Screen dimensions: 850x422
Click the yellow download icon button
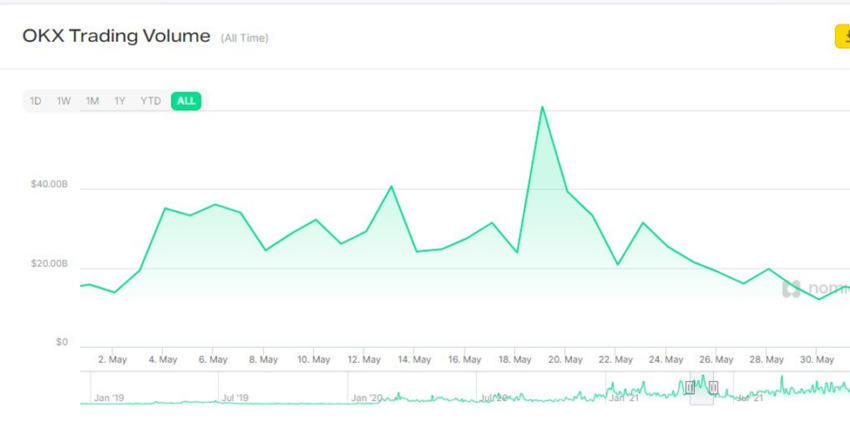(x=842, y=36)
